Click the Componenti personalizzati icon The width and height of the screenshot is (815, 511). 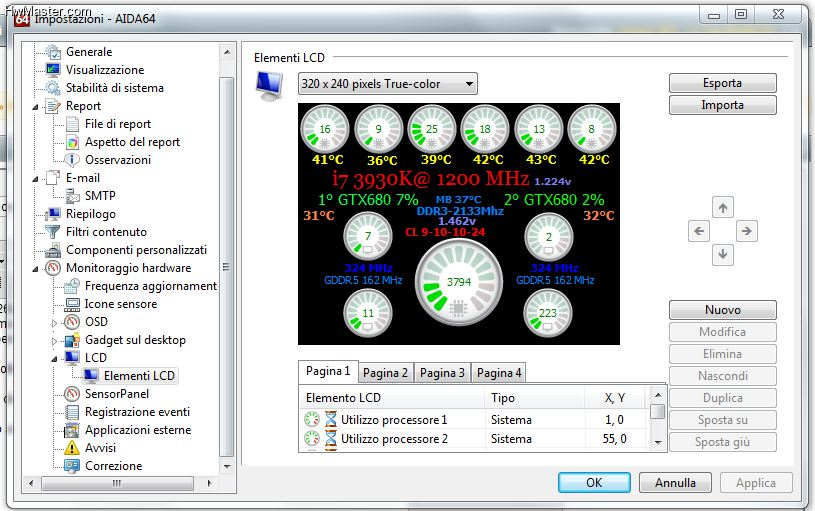click(x=52, y=250)
